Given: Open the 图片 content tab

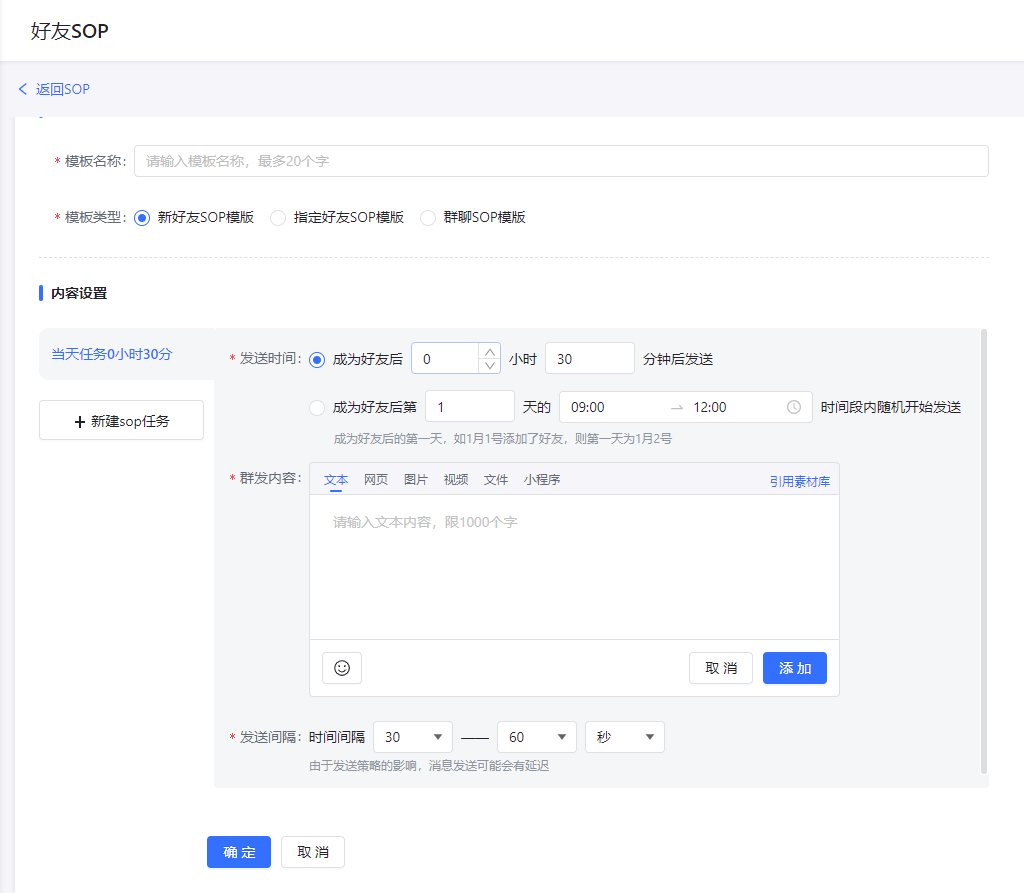Looking at the screenshot, I should click(x=416, y=480).
